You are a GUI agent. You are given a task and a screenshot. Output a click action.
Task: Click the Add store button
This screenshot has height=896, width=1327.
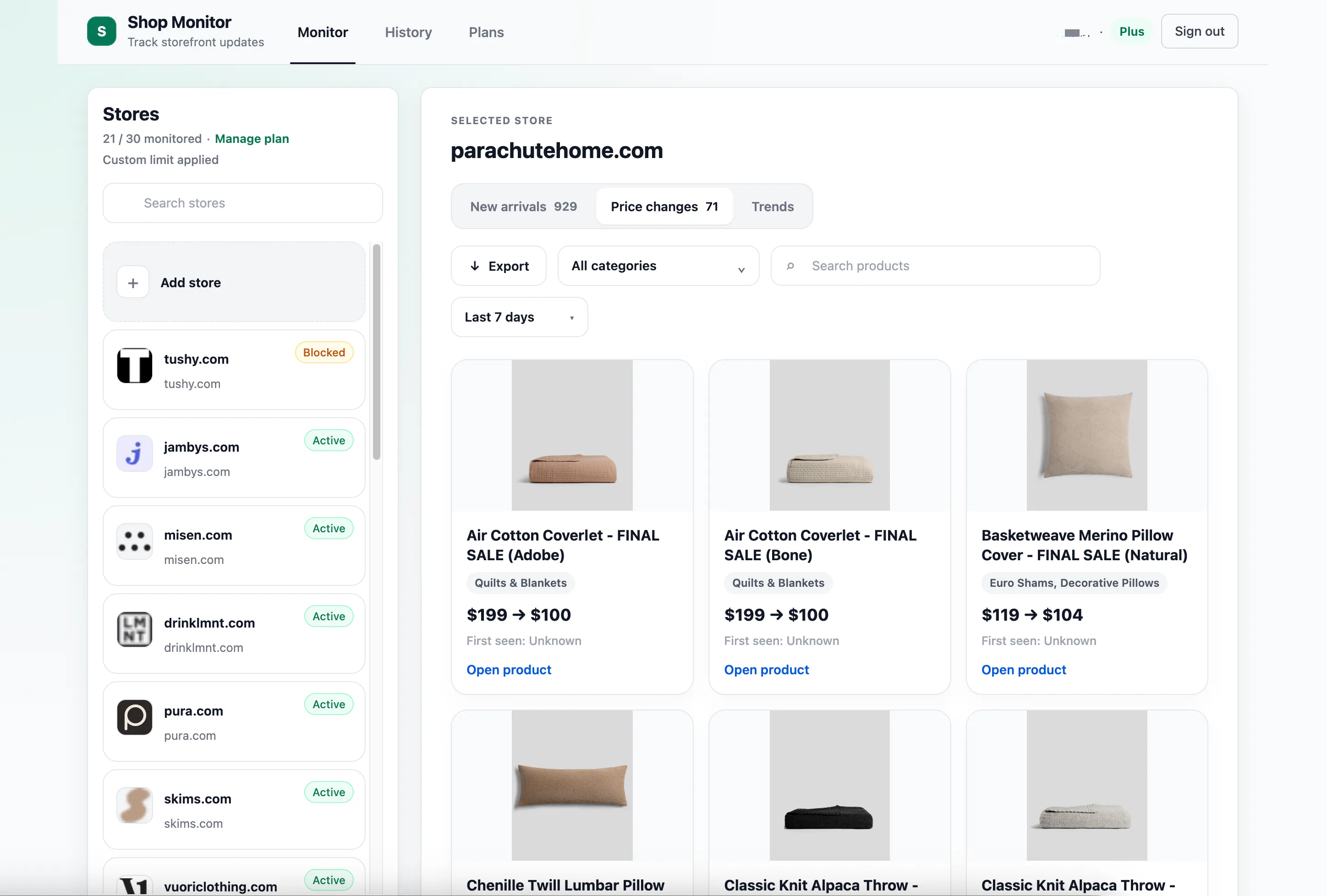(x=234, y=282)
